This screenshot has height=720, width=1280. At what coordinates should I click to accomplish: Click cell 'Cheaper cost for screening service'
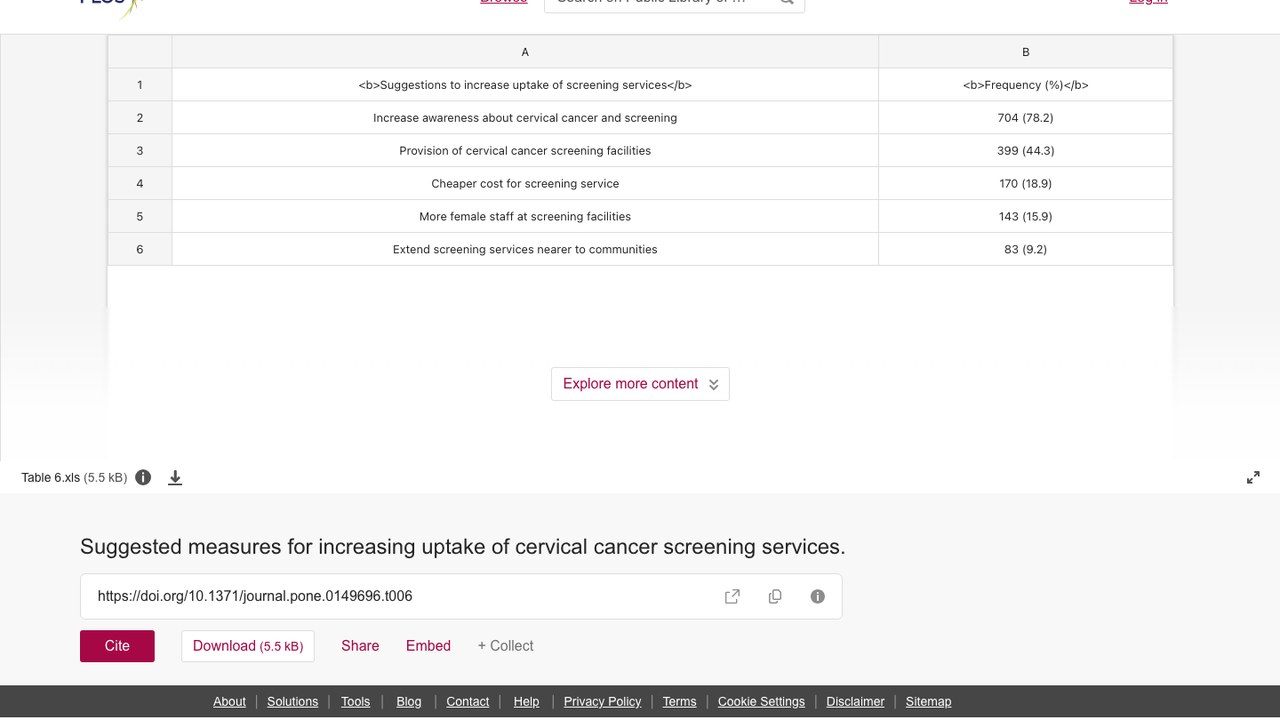coord(525,184)
